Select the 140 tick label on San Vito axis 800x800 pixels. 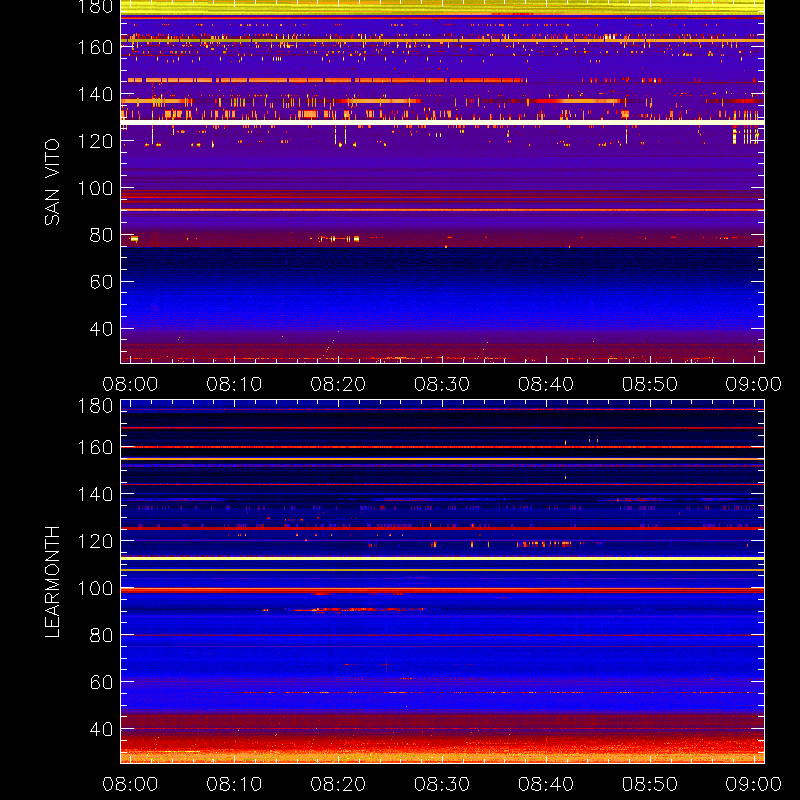[95, 94]
